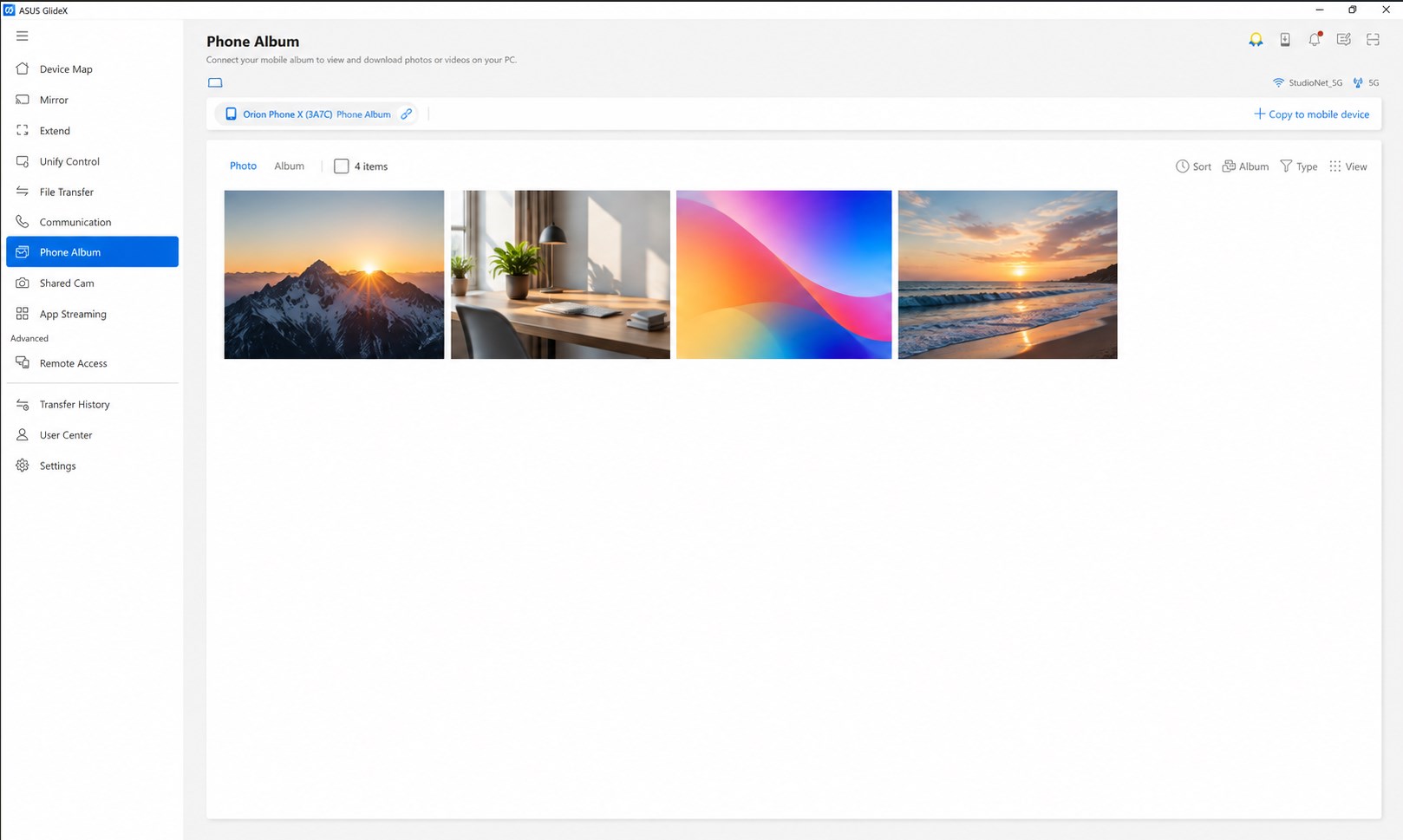Open the Album filter in the toolbar

(x=1245, y=166)
